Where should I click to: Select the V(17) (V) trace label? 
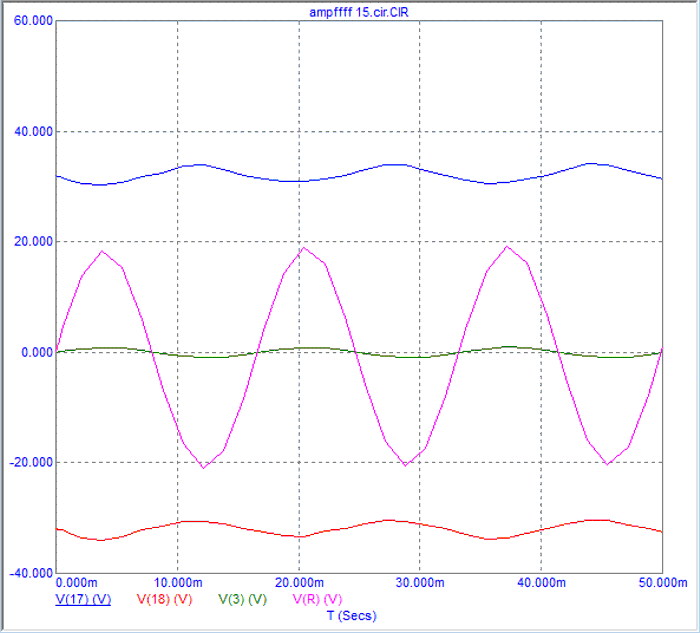coord(83,599)
